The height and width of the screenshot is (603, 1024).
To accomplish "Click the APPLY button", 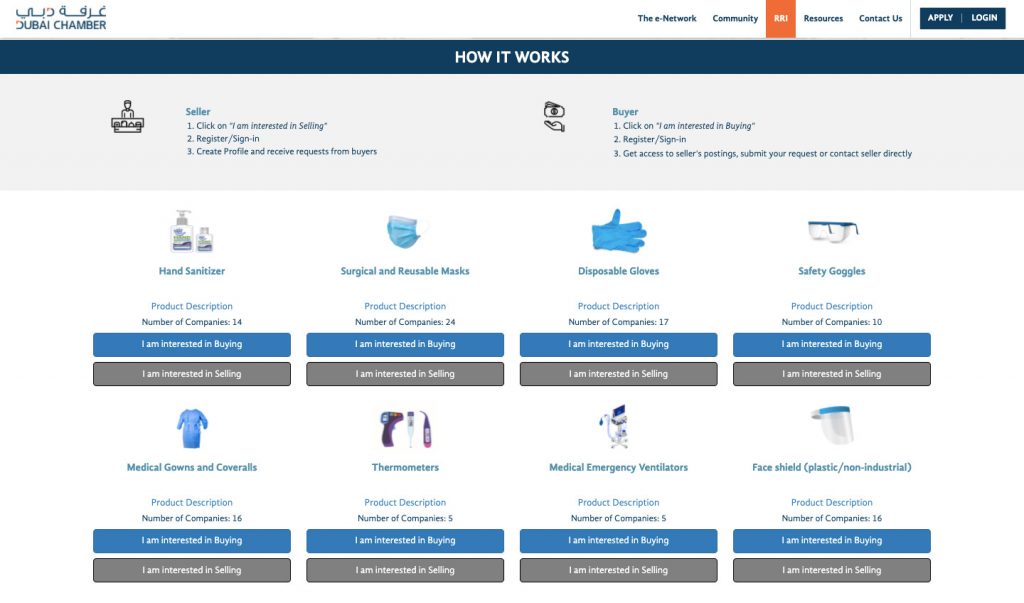I will click(940, 18).
